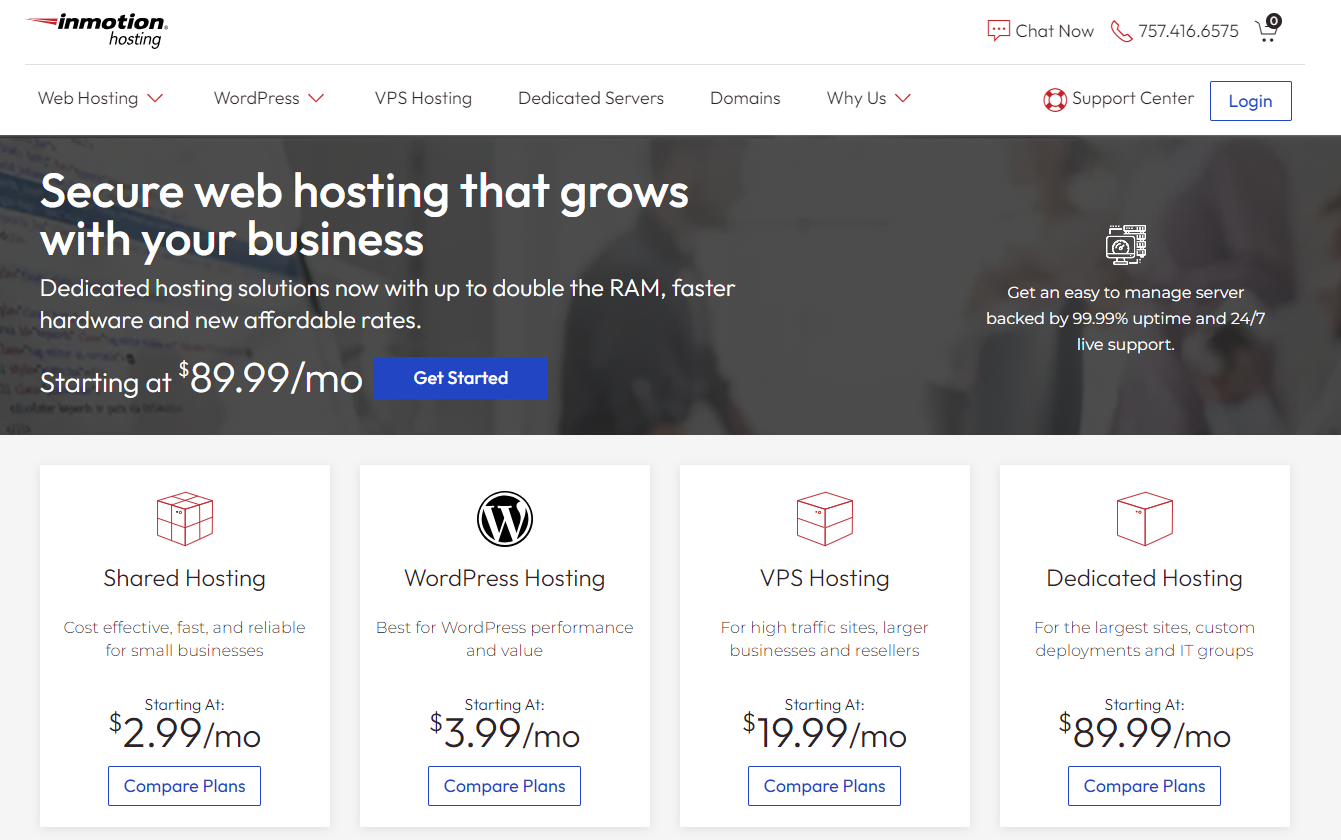The width and height of the screenshot is (1341, 840).
Task: Click the VPS Hosting box icon
Action: click(825, 519)
